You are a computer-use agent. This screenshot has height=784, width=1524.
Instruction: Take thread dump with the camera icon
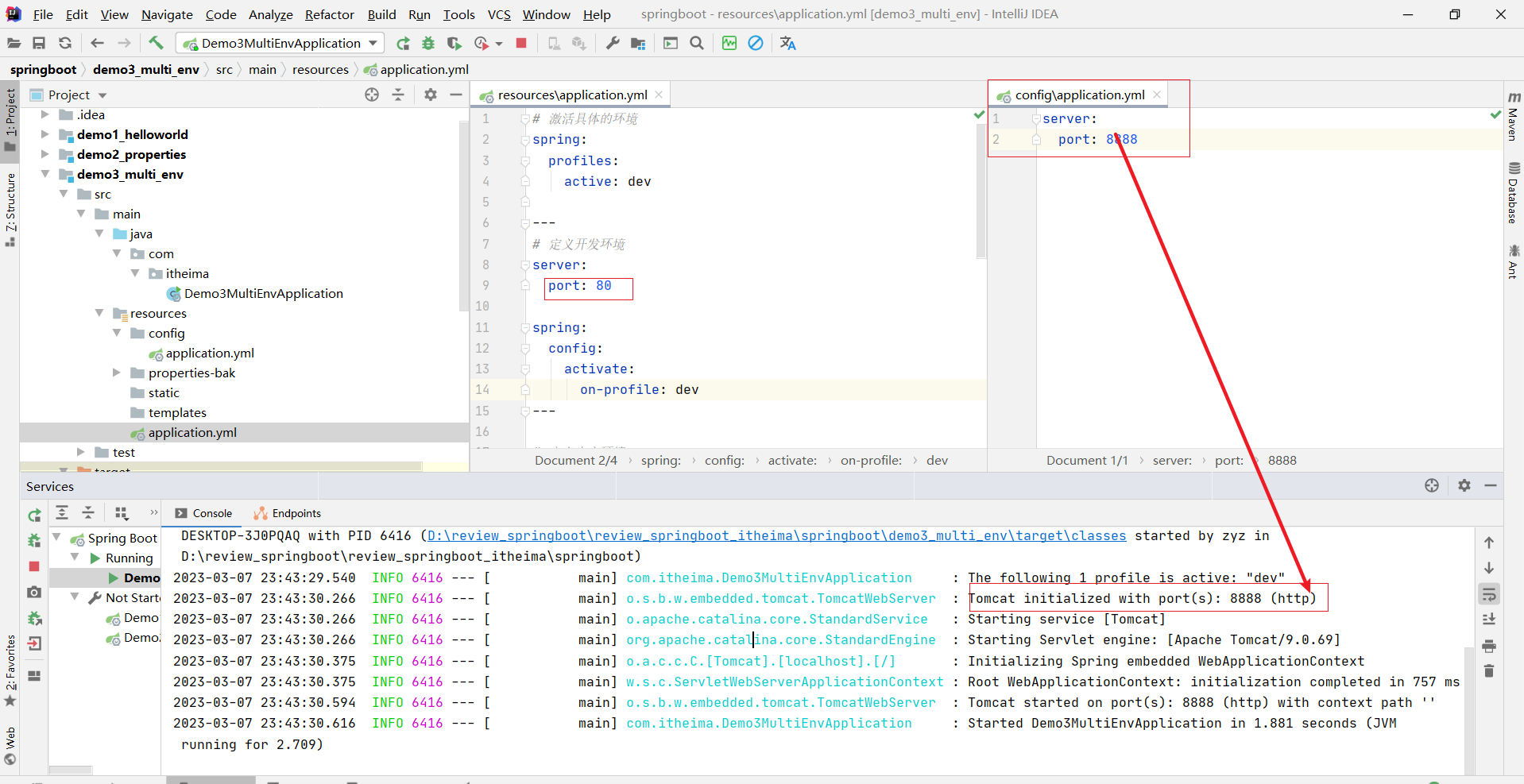click(34, 592)
